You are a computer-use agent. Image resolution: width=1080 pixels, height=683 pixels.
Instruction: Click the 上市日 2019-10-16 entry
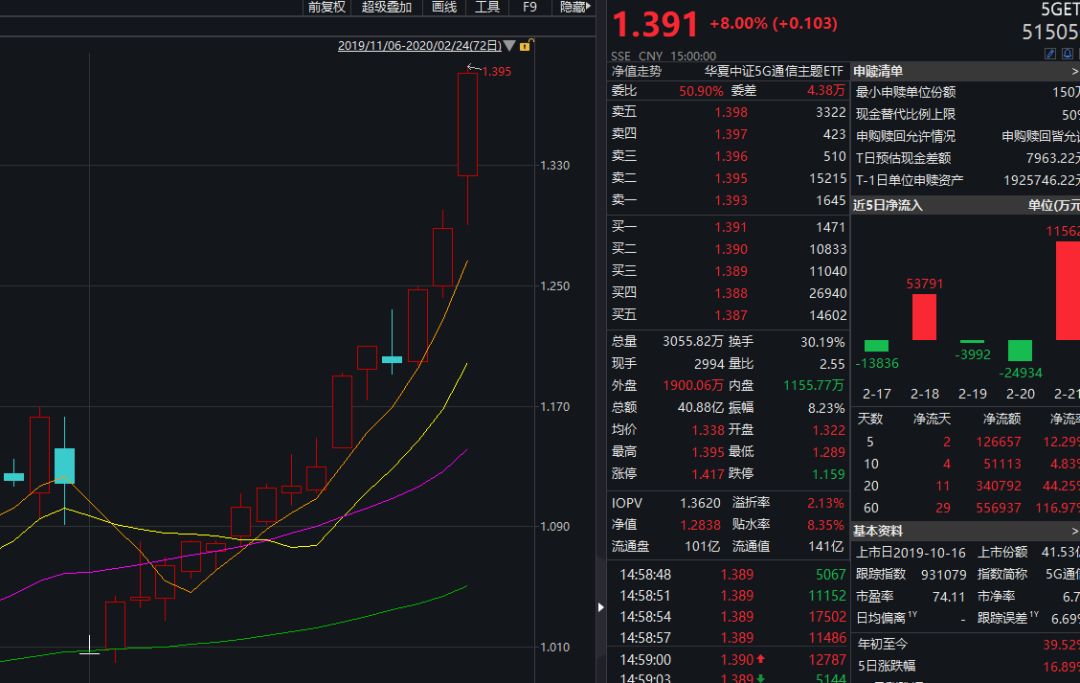point(911,552)
